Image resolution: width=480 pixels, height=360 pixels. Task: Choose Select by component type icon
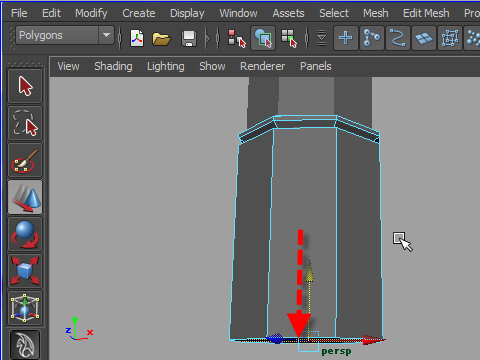click(x=289, y=38)
